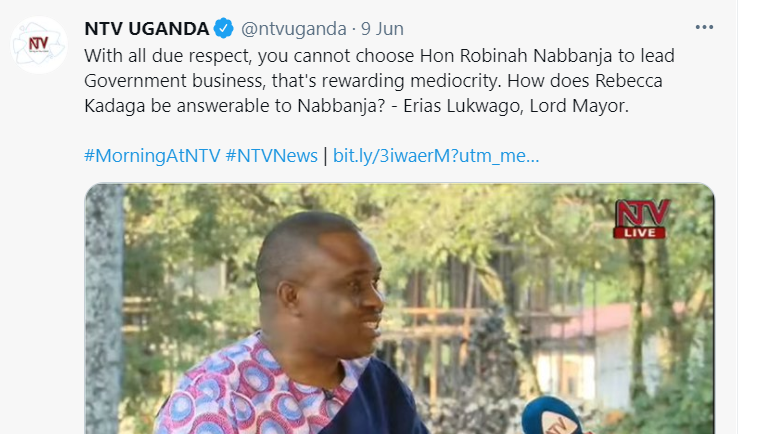The width and height of the screenshot is (773, 434).
Task: Open the tweet via the 9 Jun timestamp
Action: point(383,28)
